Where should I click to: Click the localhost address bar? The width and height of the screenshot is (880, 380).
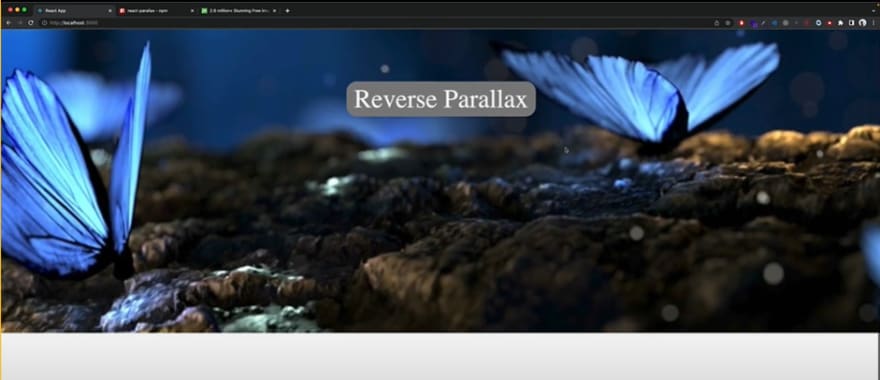click(x=387, y=22)
